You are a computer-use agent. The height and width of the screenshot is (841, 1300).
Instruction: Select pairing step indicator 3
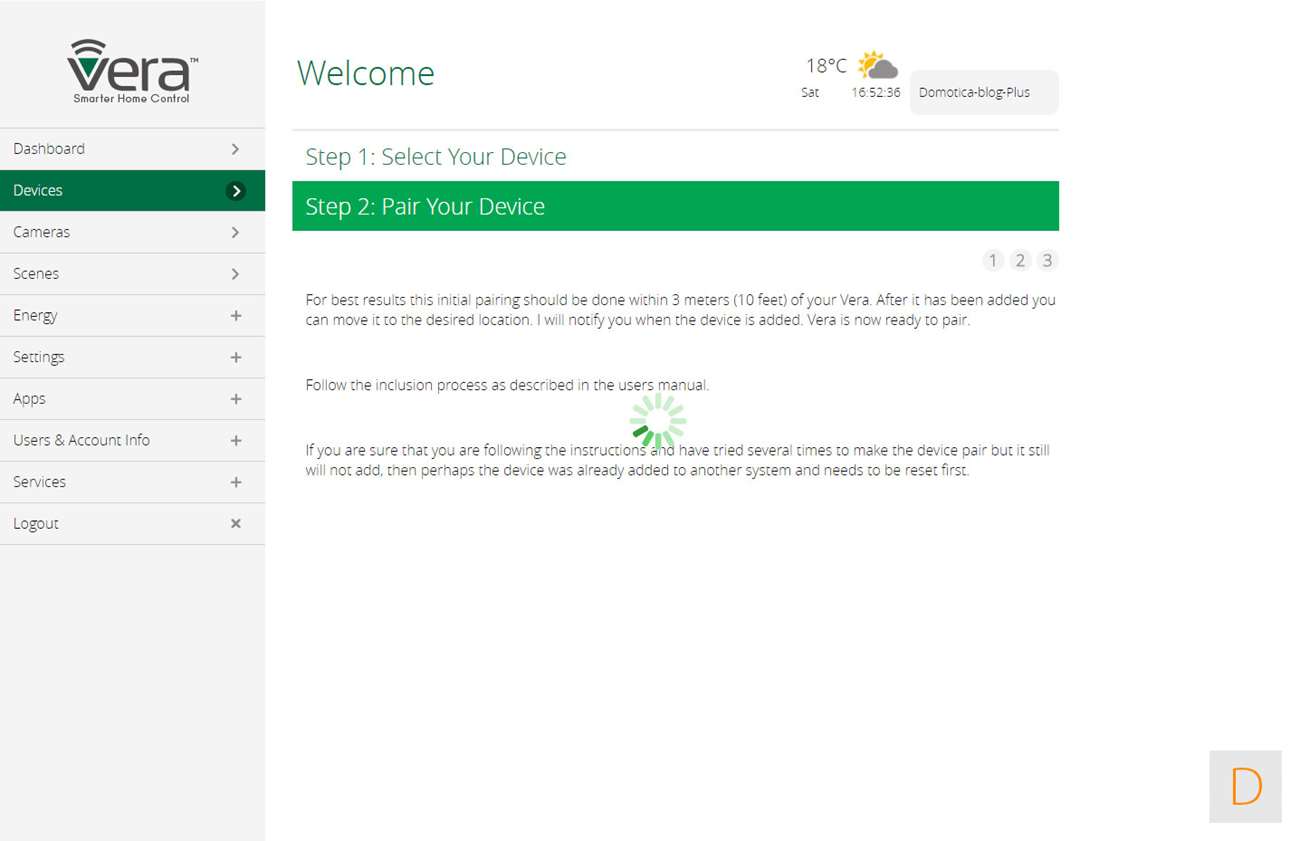pyautogui.click(x=1047, y=261)
